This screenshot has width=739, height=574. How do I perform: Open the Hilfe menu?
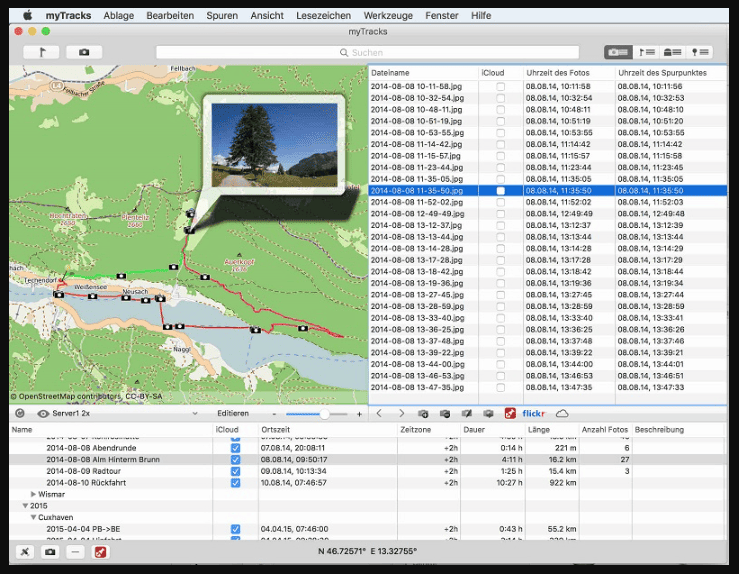[x=481, y=16]
